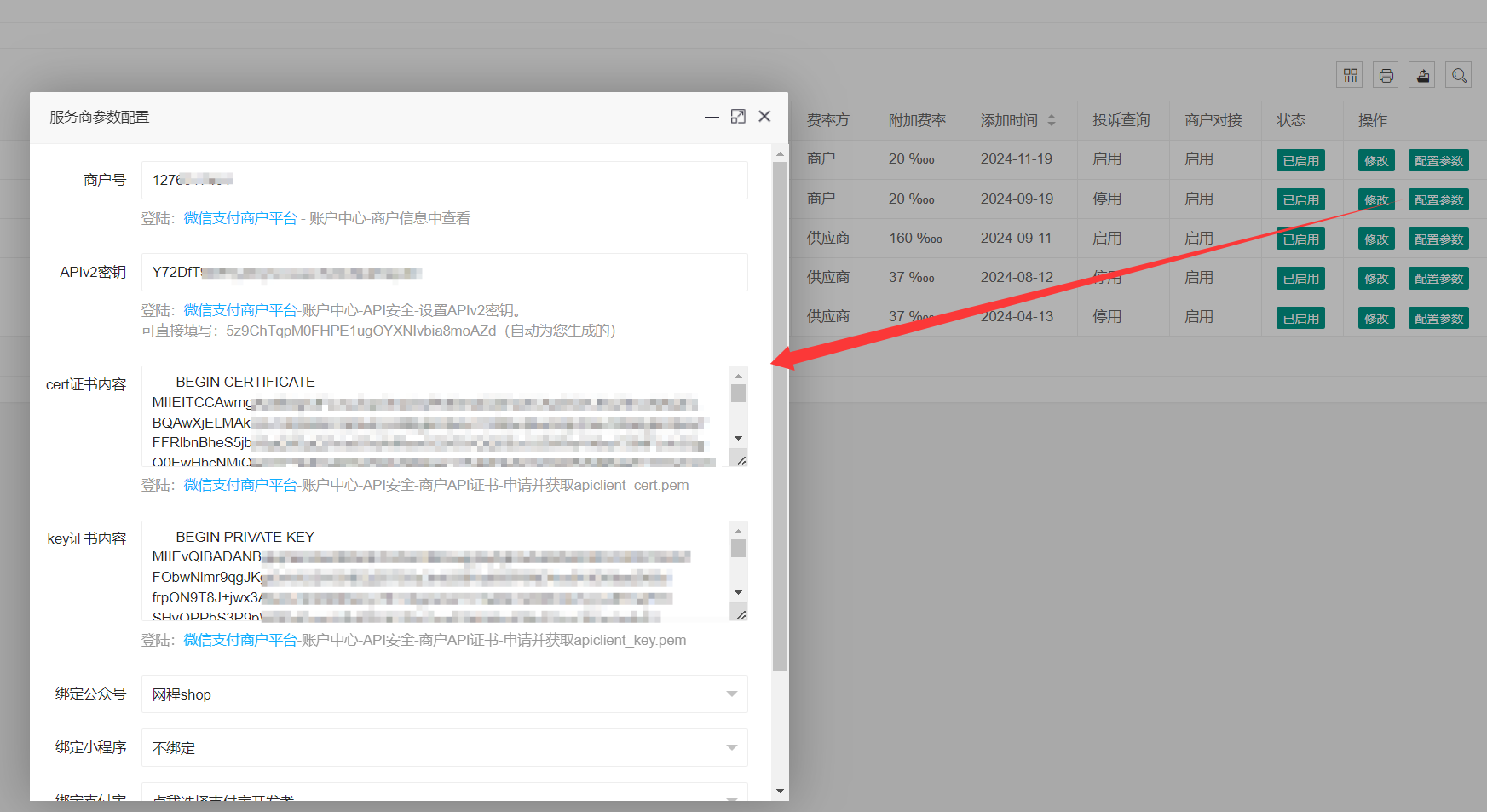1487x812 pixels.
Task: Minimize the 服务商参数配置 dialog
Action: [712, 117]
